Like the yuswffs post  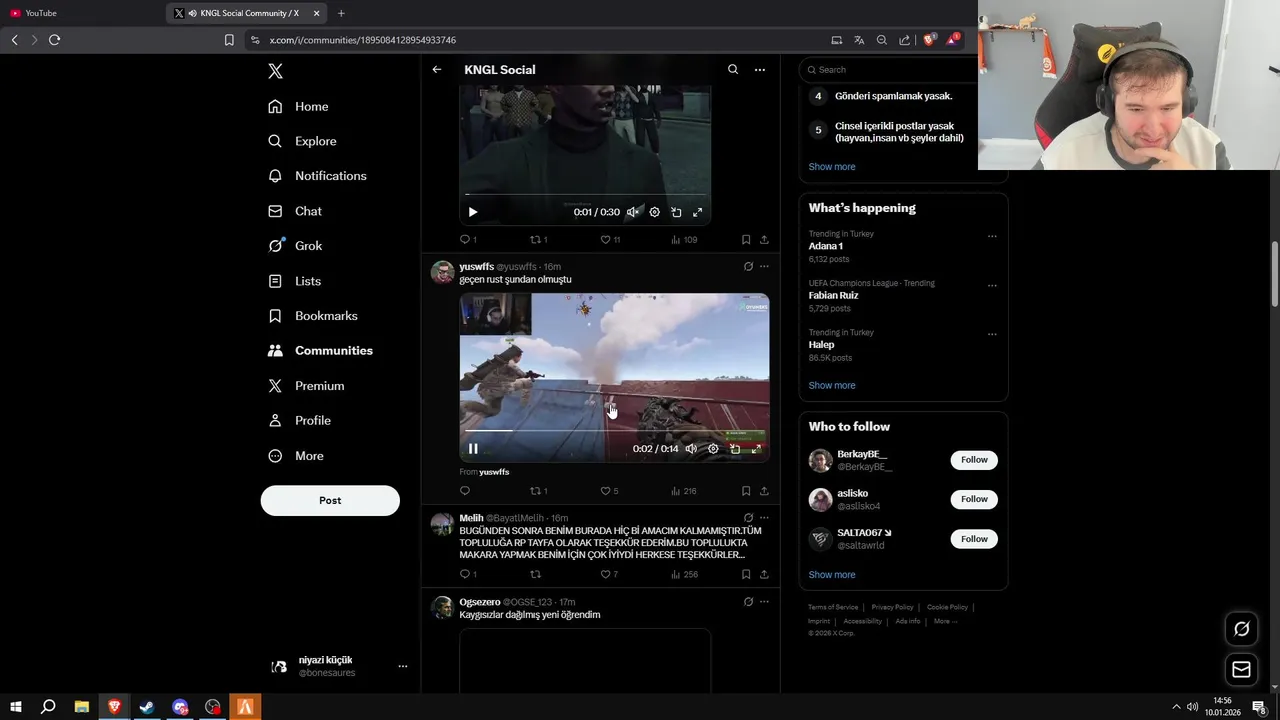coord(609,491)
